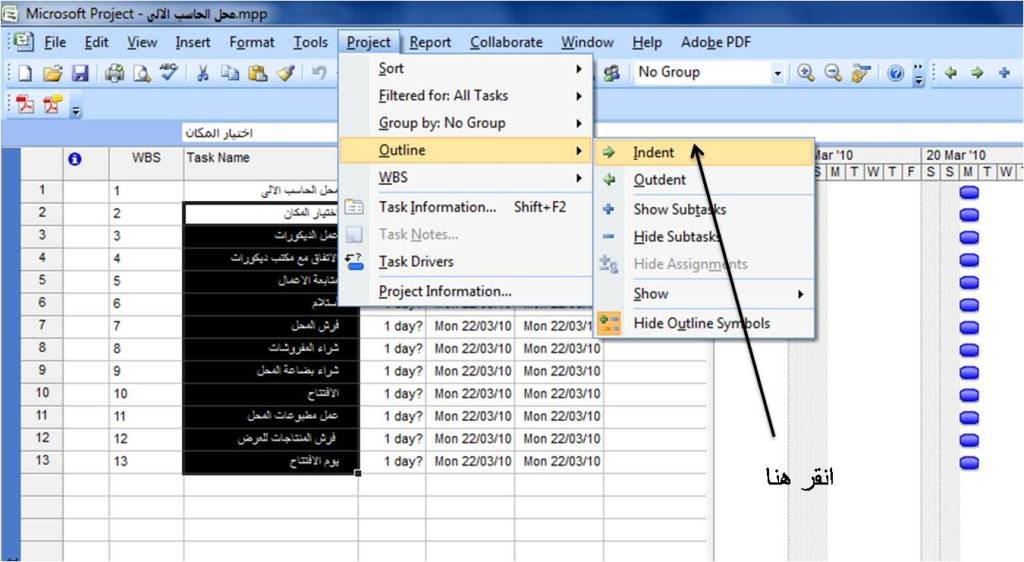Choose Indent in the Outline submenu
1024x562 pixels.
(704, 153)
